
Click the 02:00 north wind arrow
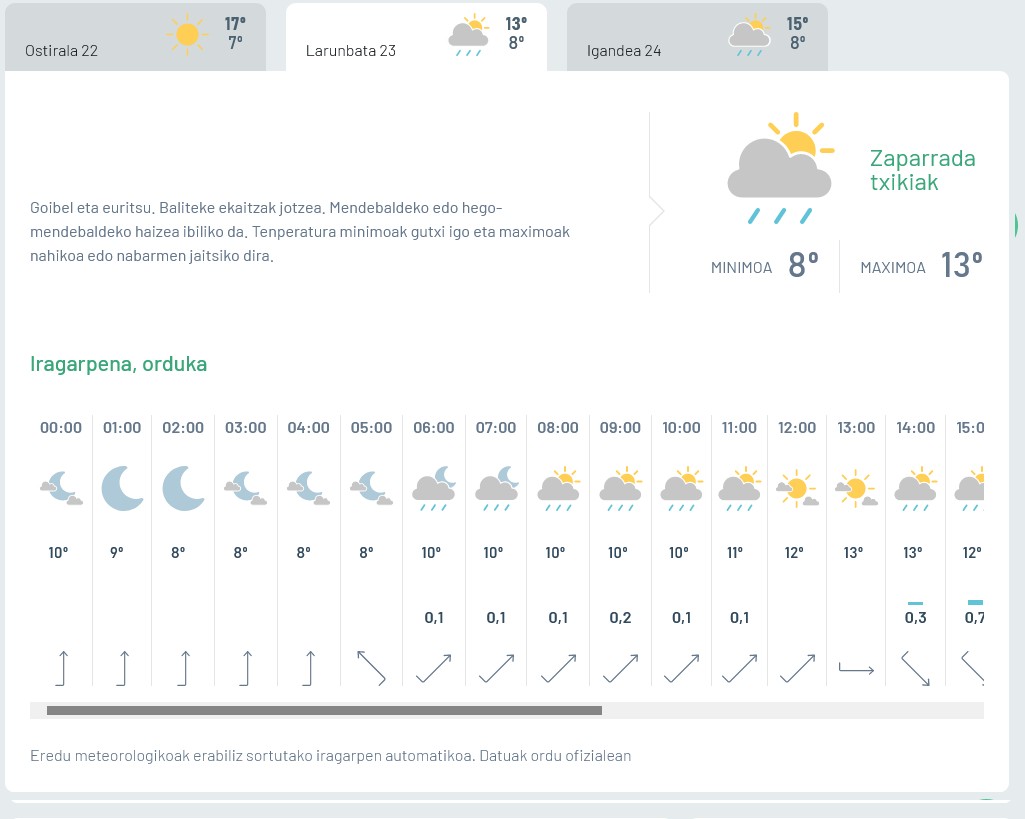184,668
